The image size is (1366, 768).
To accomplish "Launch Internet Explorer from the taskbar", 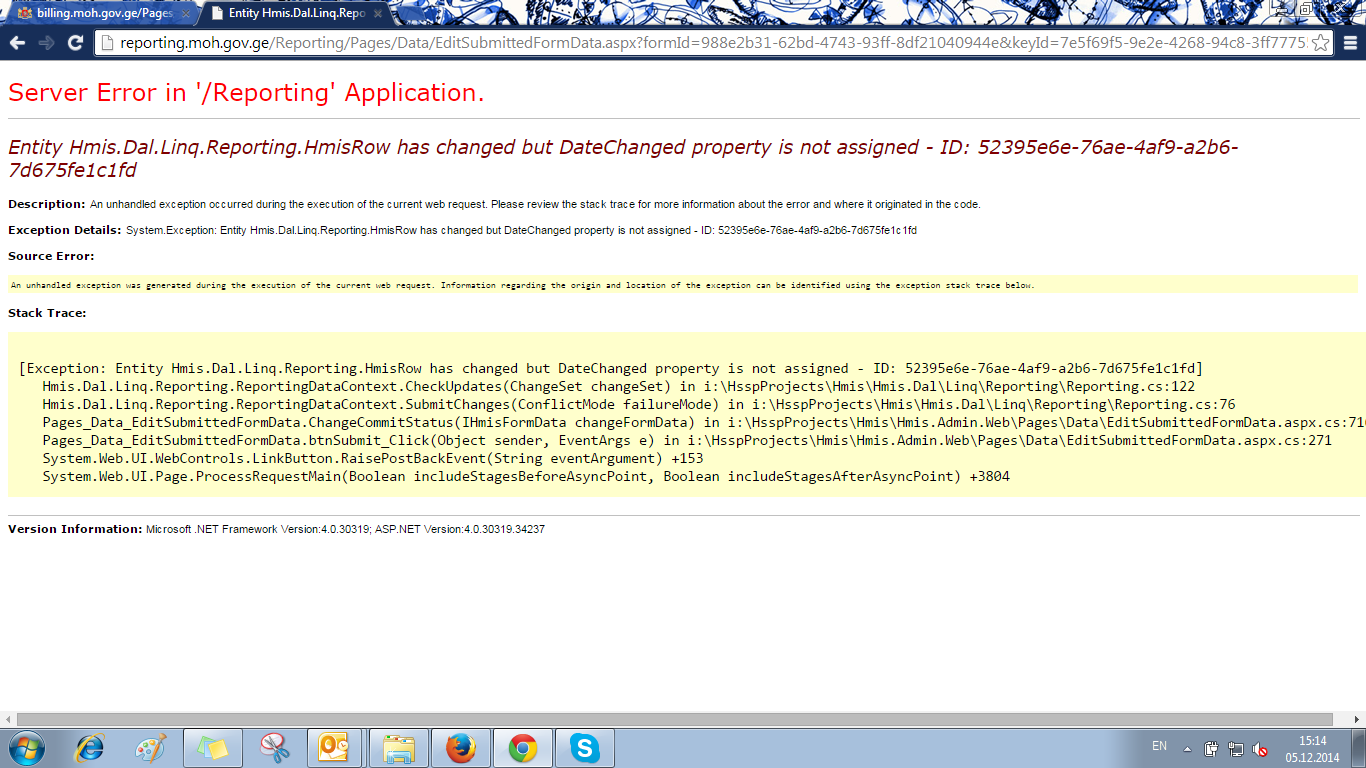I will coord(90,748).
